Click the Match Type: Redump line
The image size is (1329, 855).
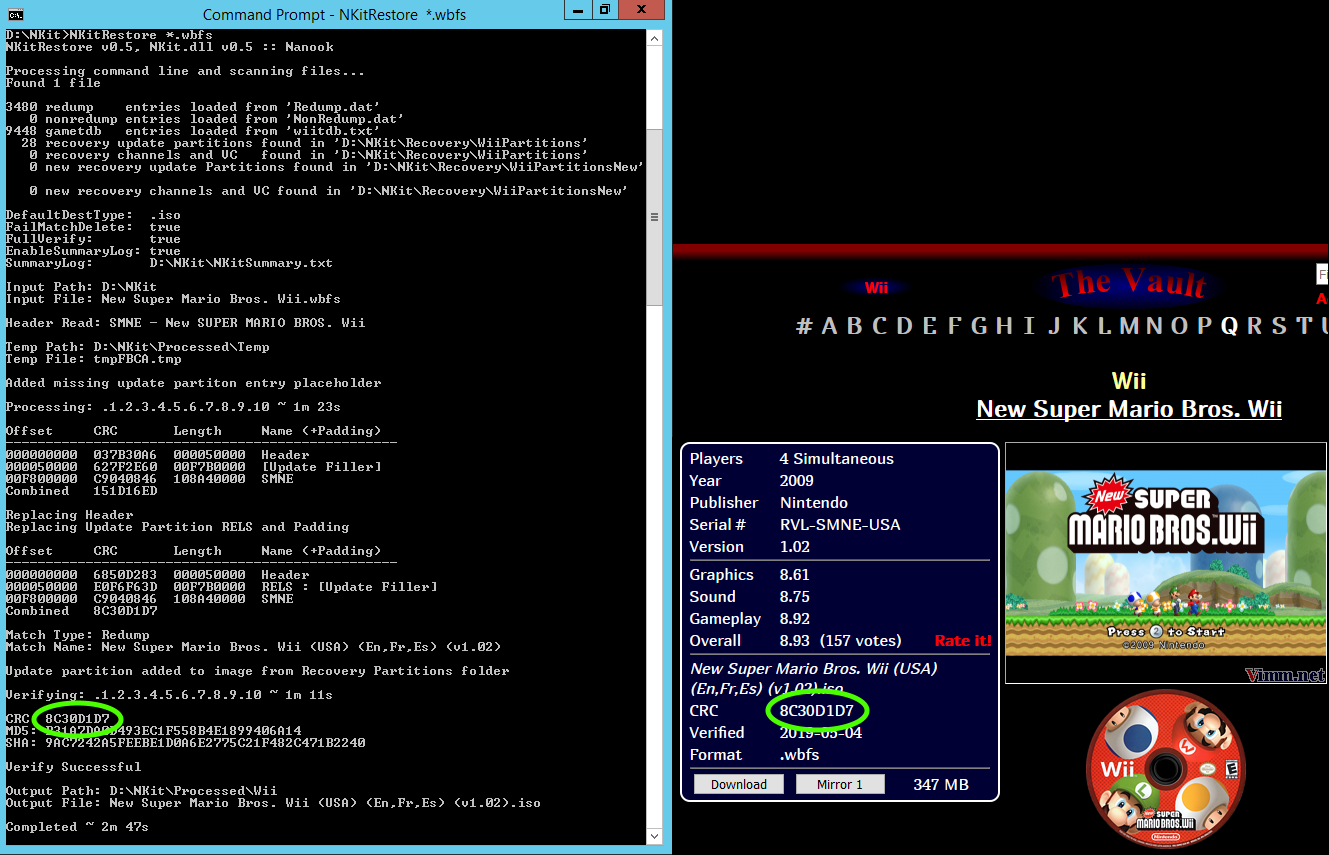click(77, 635)
